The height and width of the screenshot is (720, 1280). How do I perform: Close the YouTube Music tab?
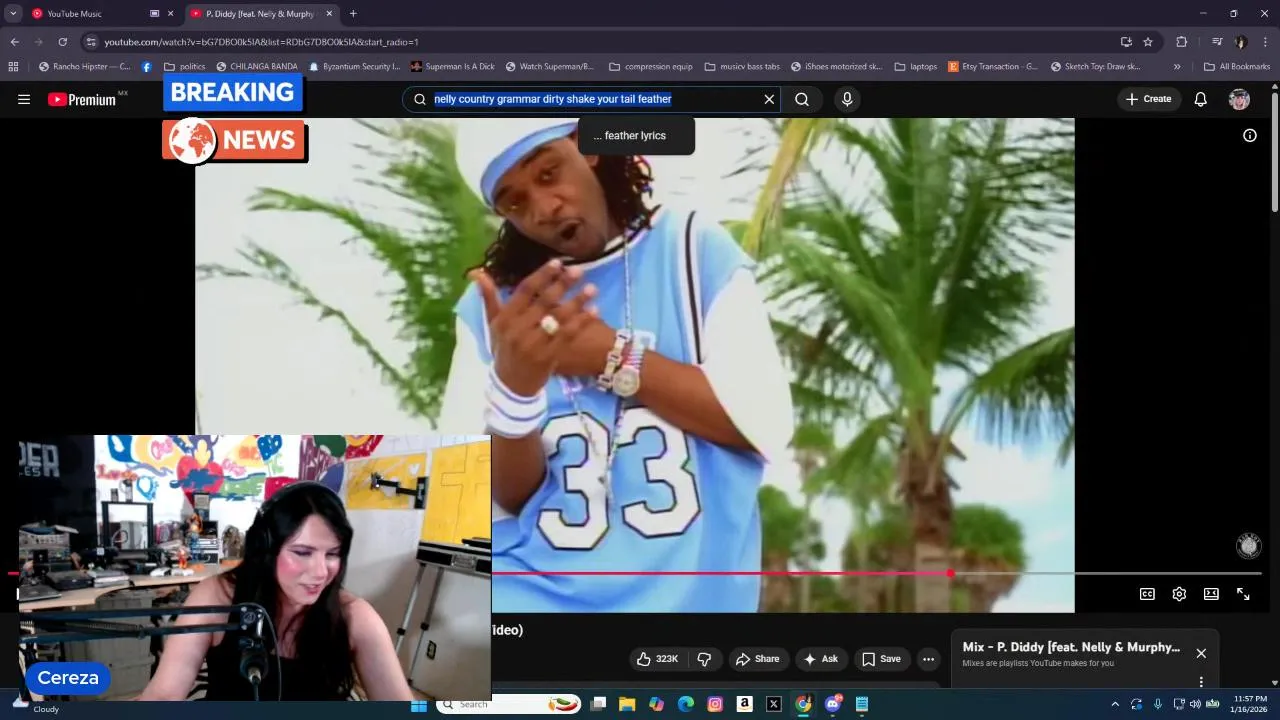[170, 14]
